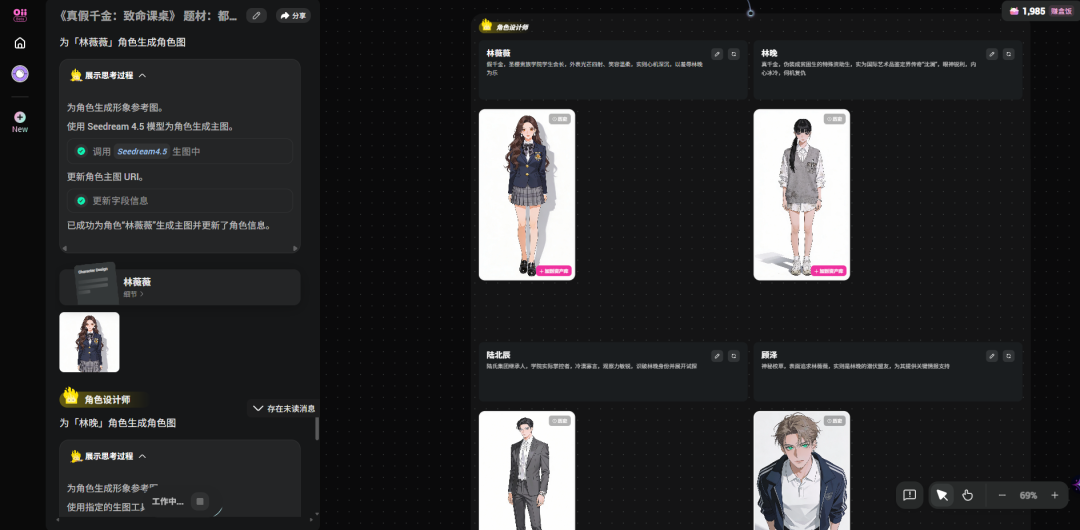The image size is (1080, 530).
Task: Click the canvas connector node at top
Action: 750,12
